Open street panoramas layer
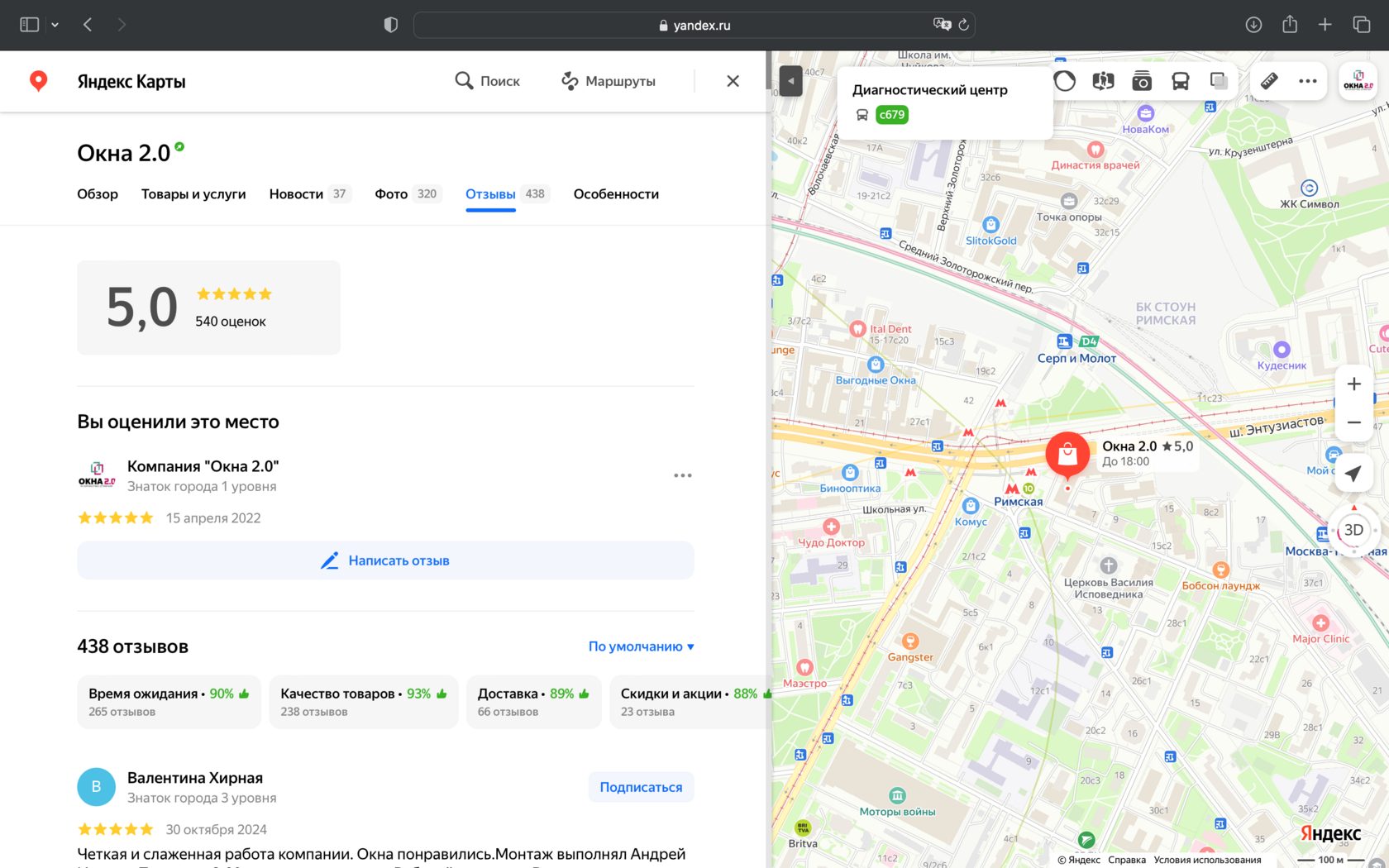1389x868 pixels. [1103, 81]
